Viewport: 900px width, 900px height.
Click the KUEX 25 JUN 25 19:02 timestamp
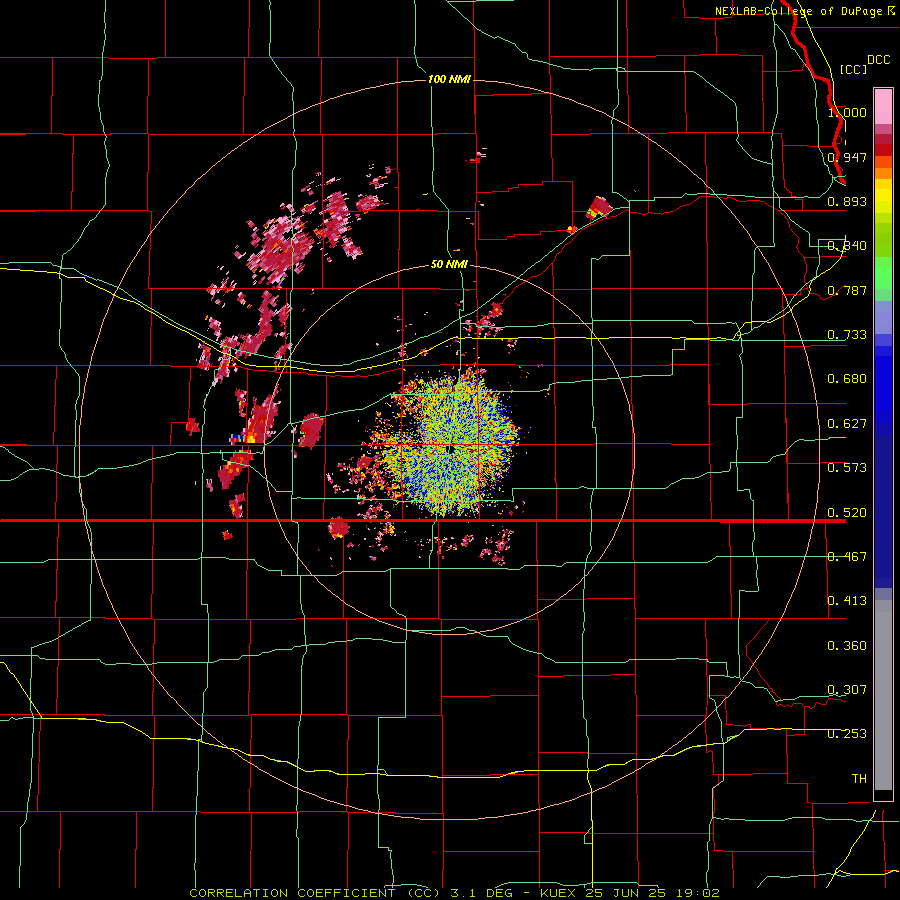[x=630, y=893]
